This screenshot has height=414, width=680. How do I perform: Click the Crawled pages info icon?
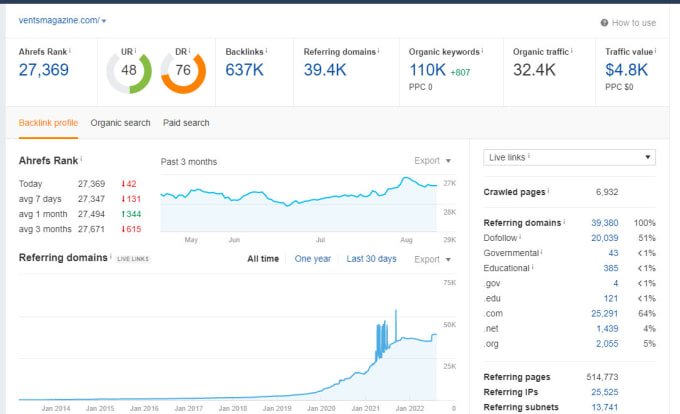pos(549,191)
